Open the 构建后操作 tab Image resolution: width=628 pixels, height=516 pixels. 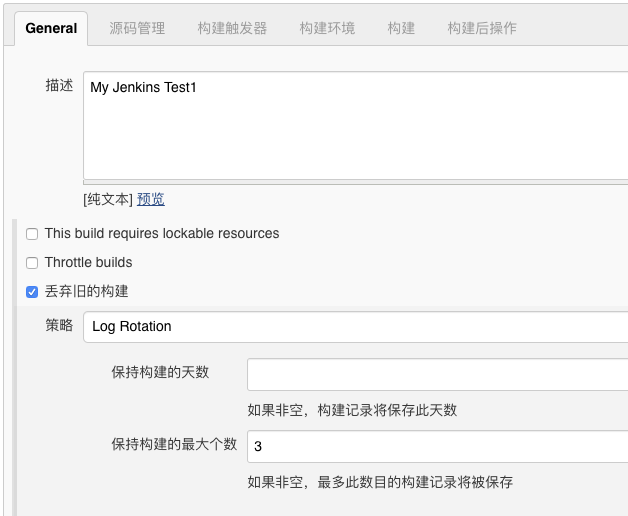pos(482,28)
